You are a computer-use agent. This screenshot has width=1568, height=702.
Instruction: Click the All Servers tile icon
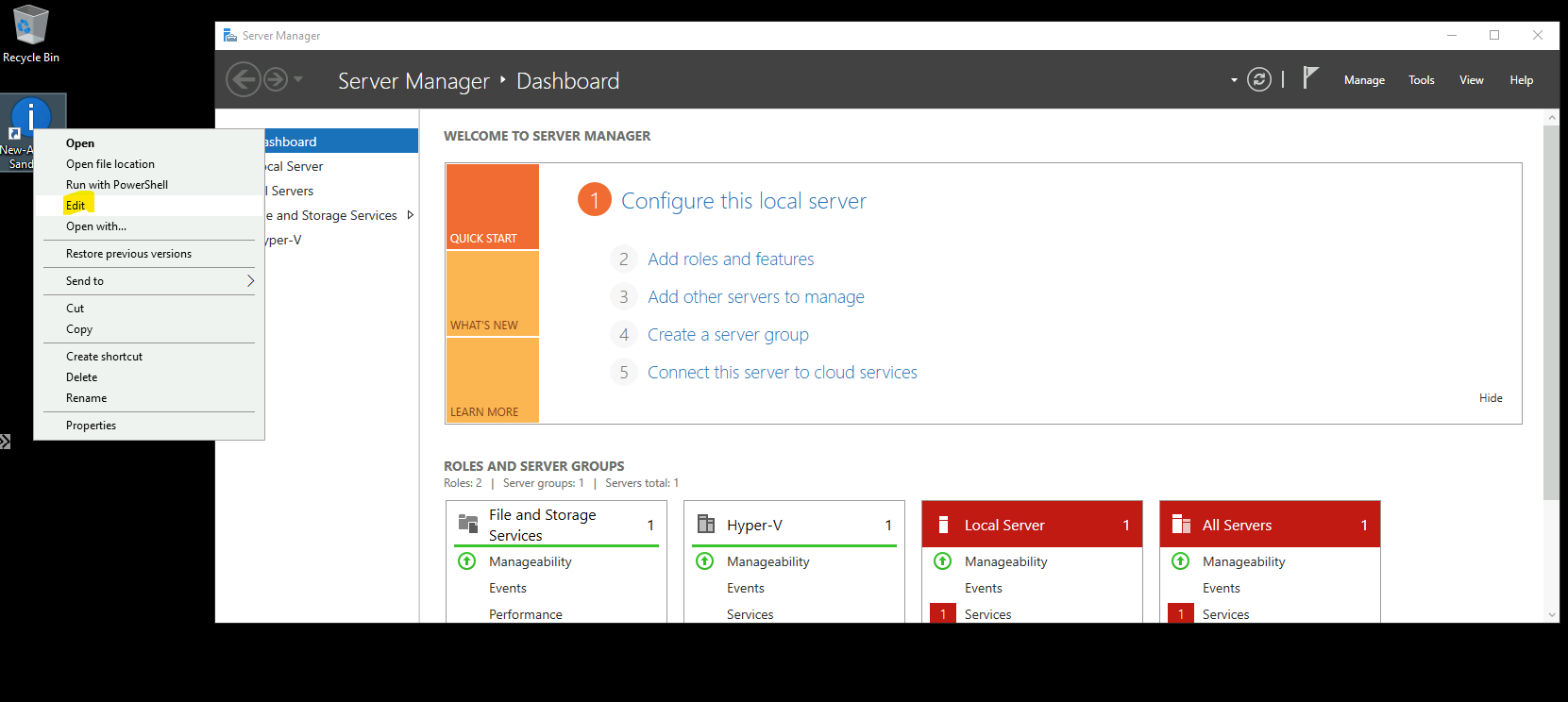tap(1181, 524)
